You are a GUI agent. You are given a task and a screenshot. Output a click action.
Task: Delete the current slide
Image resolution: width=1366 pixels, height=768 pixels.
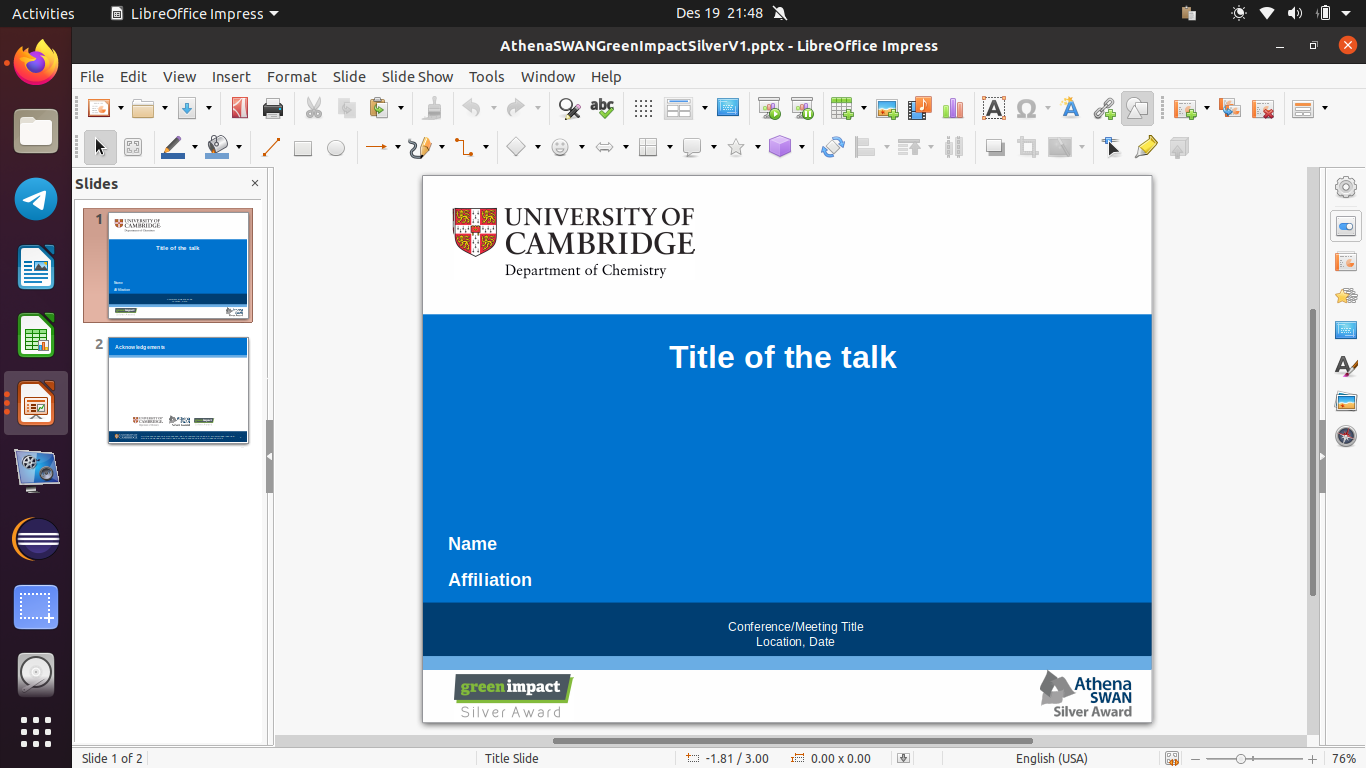(x=1263, y=108)
